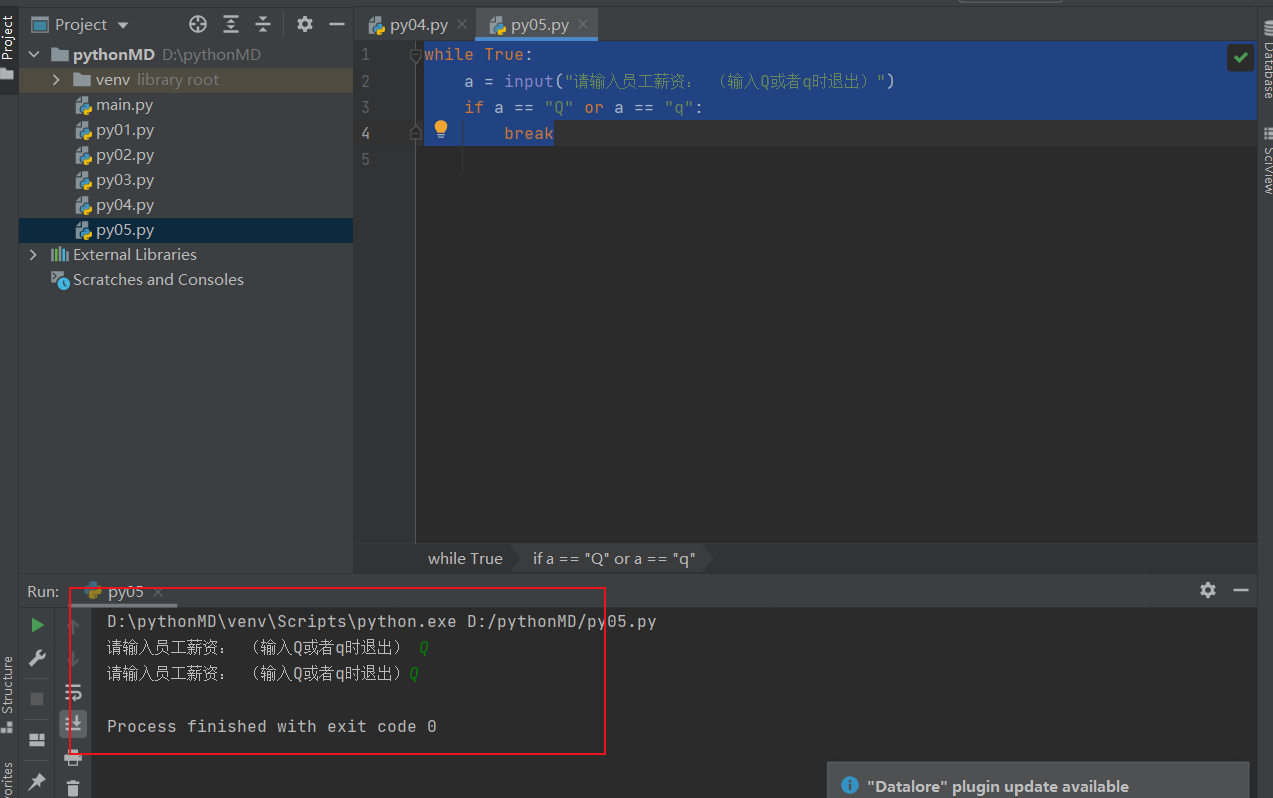Select py04.py in the project tree
The height and width of the screenshot is (798, 1273).
pos(124,205)
